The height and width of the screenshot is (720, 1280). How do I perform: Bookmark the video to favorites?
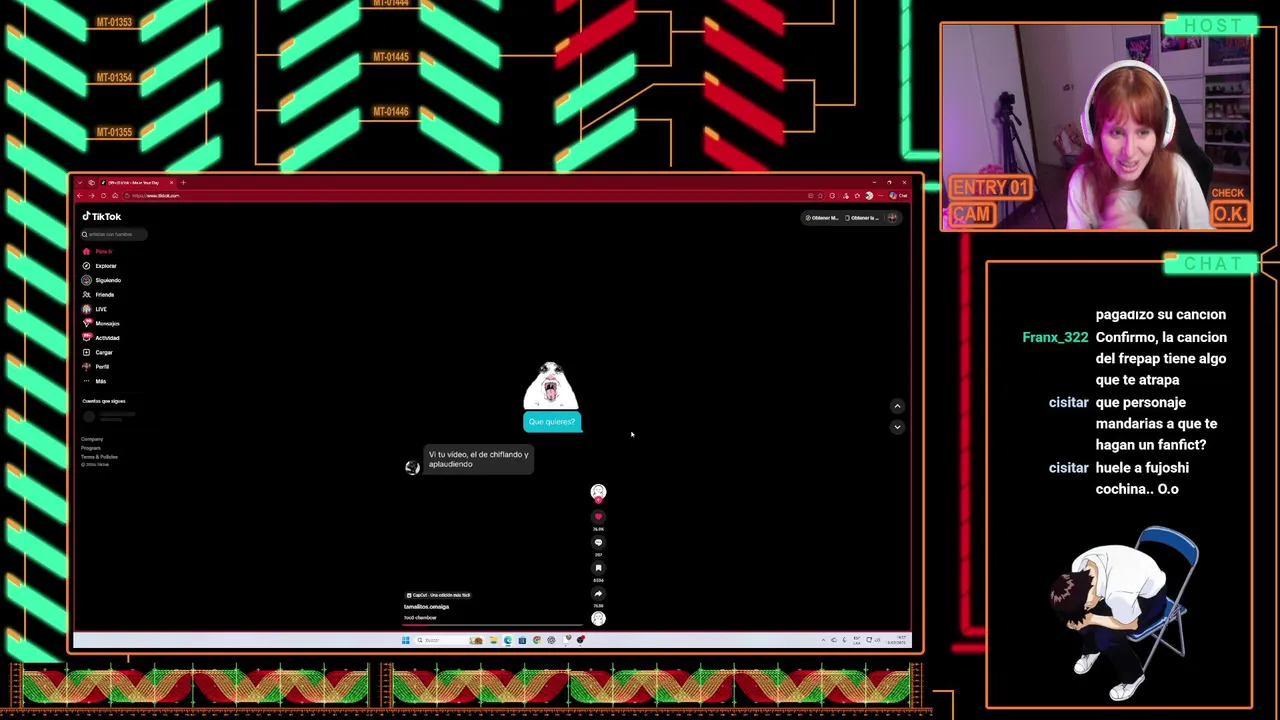point(598,568)
